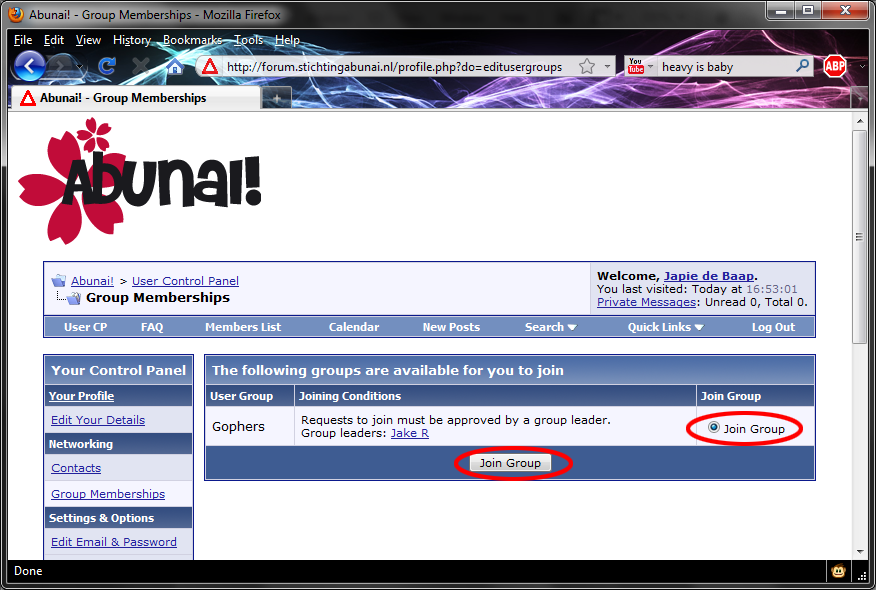Viewport: 876px width, 590px height.
Task: Go to User Control Panel breadcrumb link
Action: pos(185,281)
